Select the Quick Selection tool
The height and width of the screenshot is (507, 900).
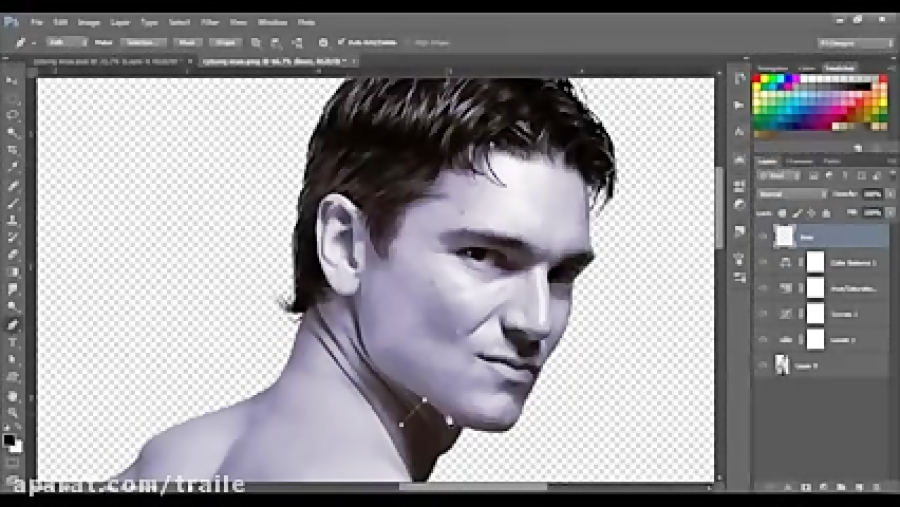[12, 133]
